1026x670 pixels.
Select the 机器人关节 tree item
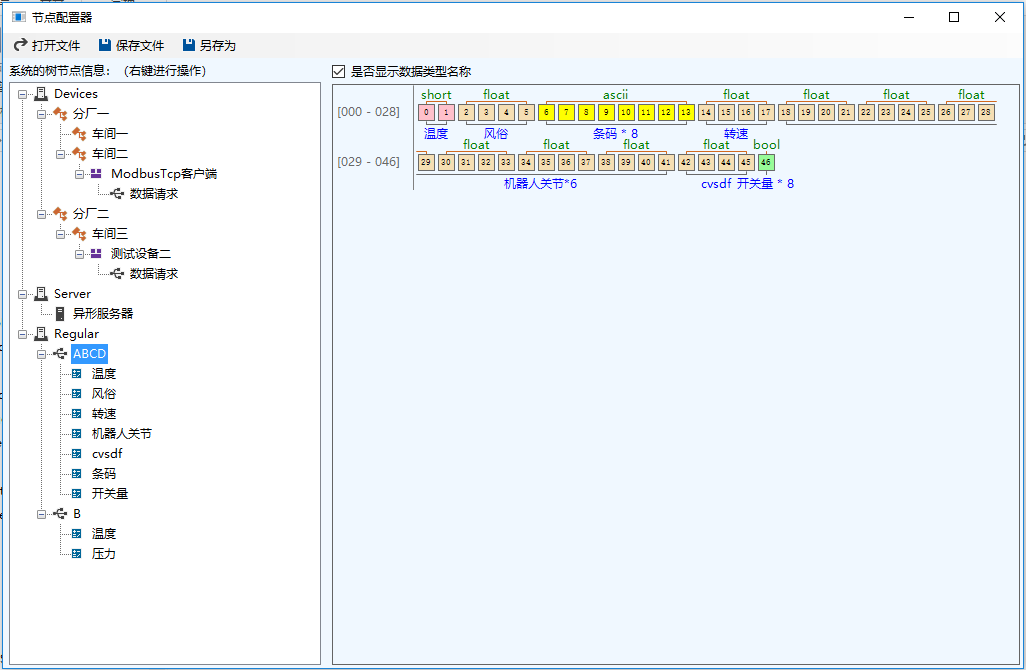[x=122, y=434]
